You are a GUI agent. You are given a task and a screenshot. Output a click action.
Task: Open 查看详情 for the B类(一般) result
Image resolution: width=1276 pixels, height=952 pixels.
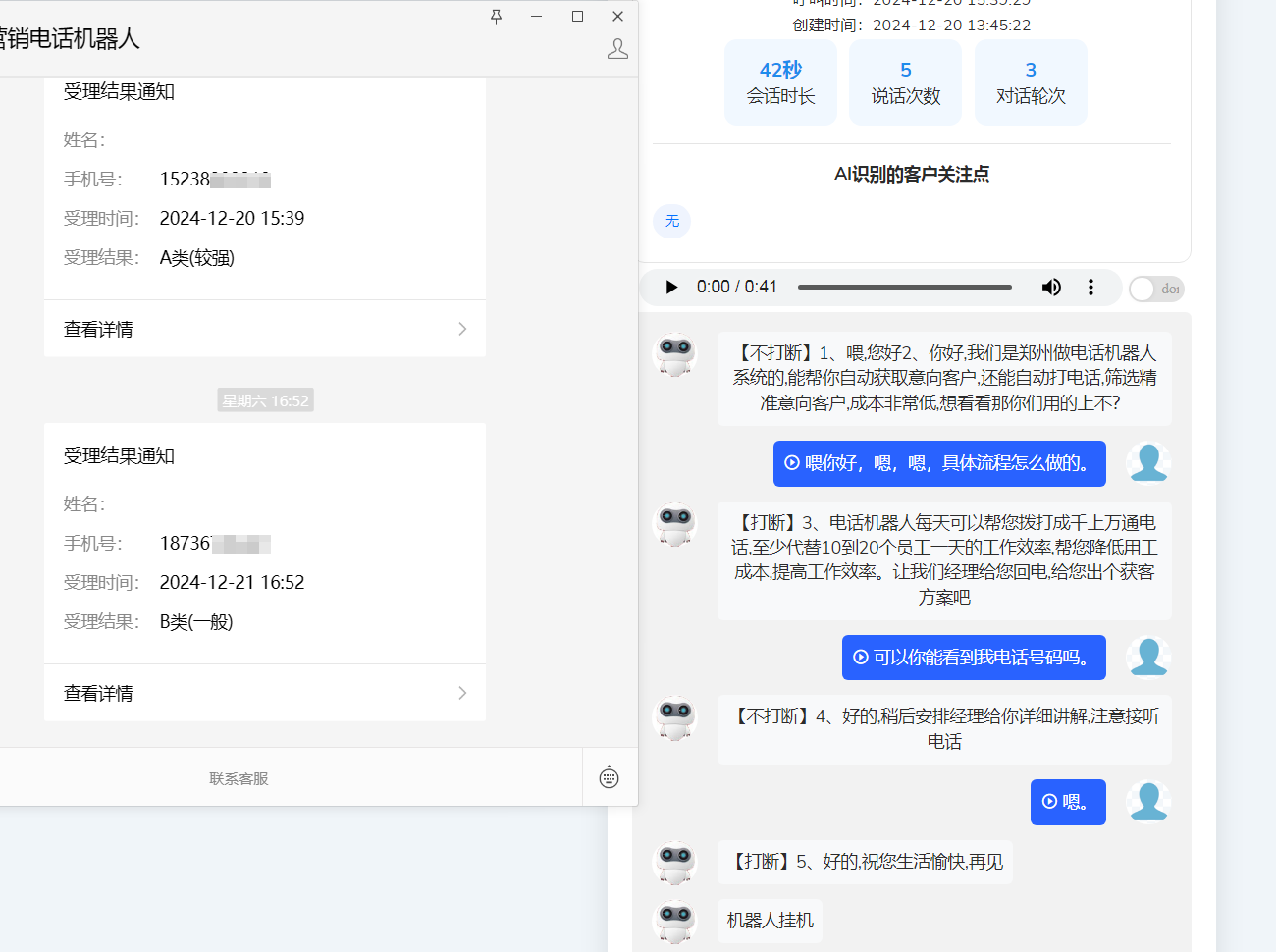coord(265,693)
